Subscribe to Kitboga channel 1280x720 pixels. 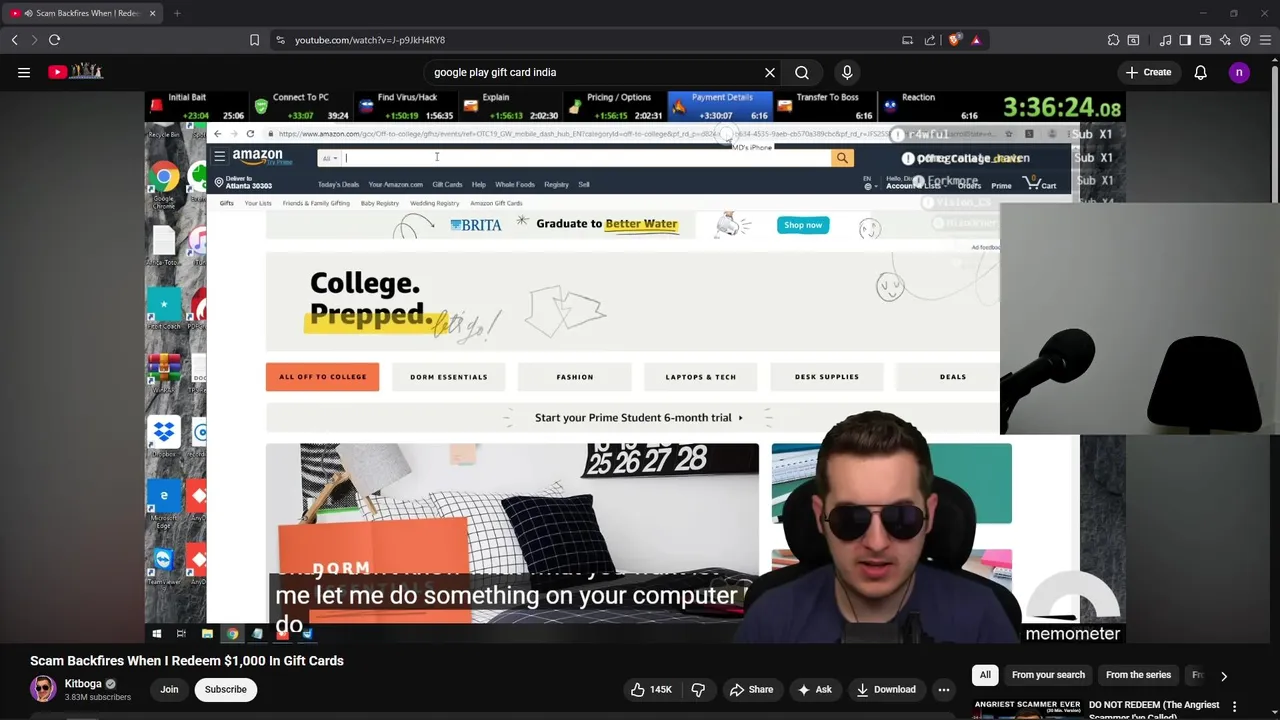point(225,689)
